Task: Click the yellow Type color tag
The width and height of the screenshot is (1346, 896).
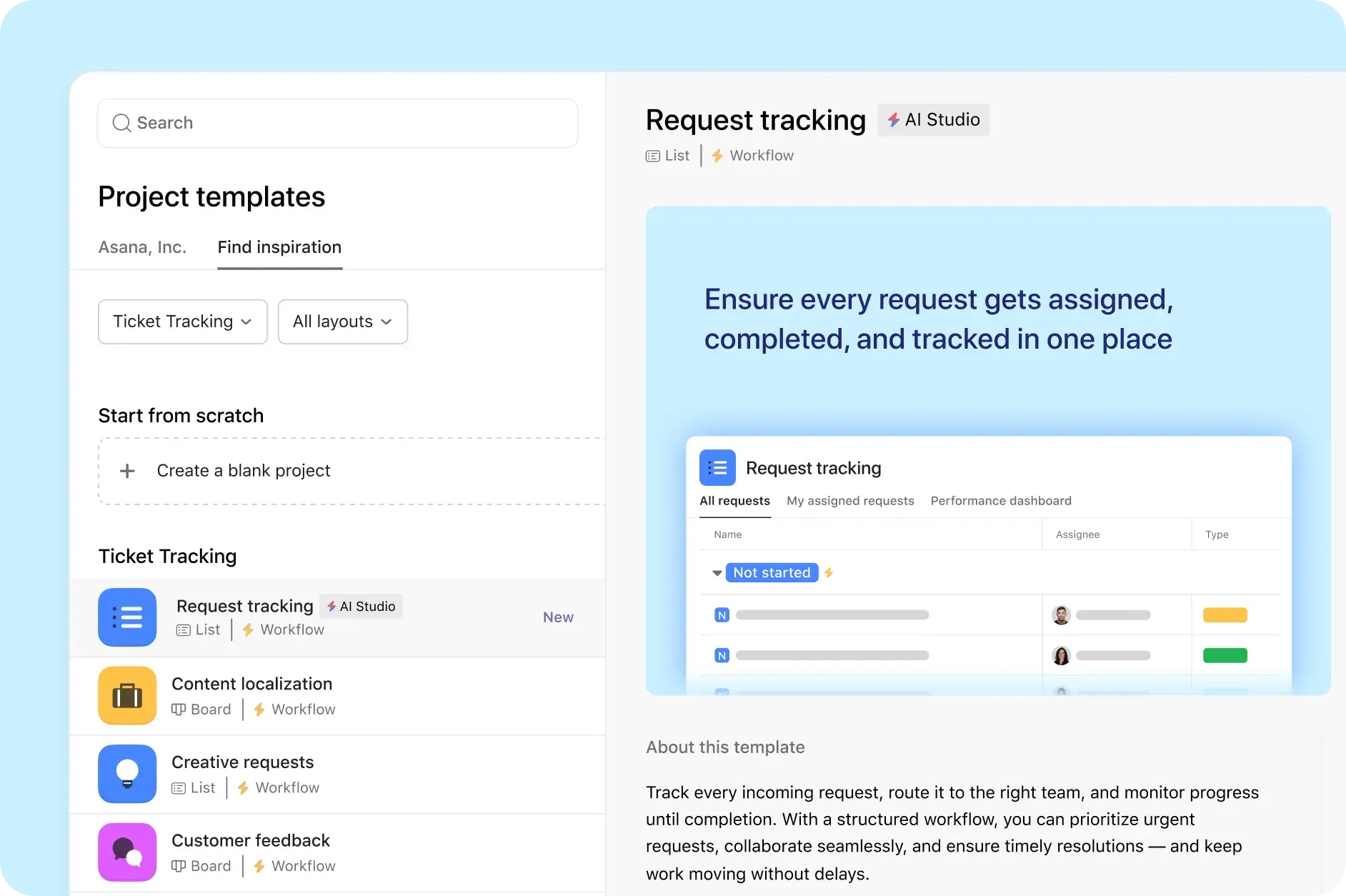Action: (x=1225, y=615)
